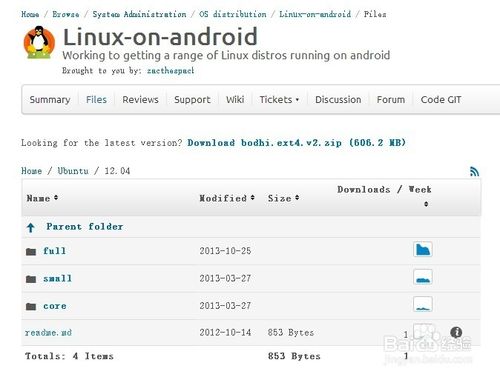Viewport: 500px width, 377px height.
Task: Switch to the Reviews tab
Action: coord(140,99)
